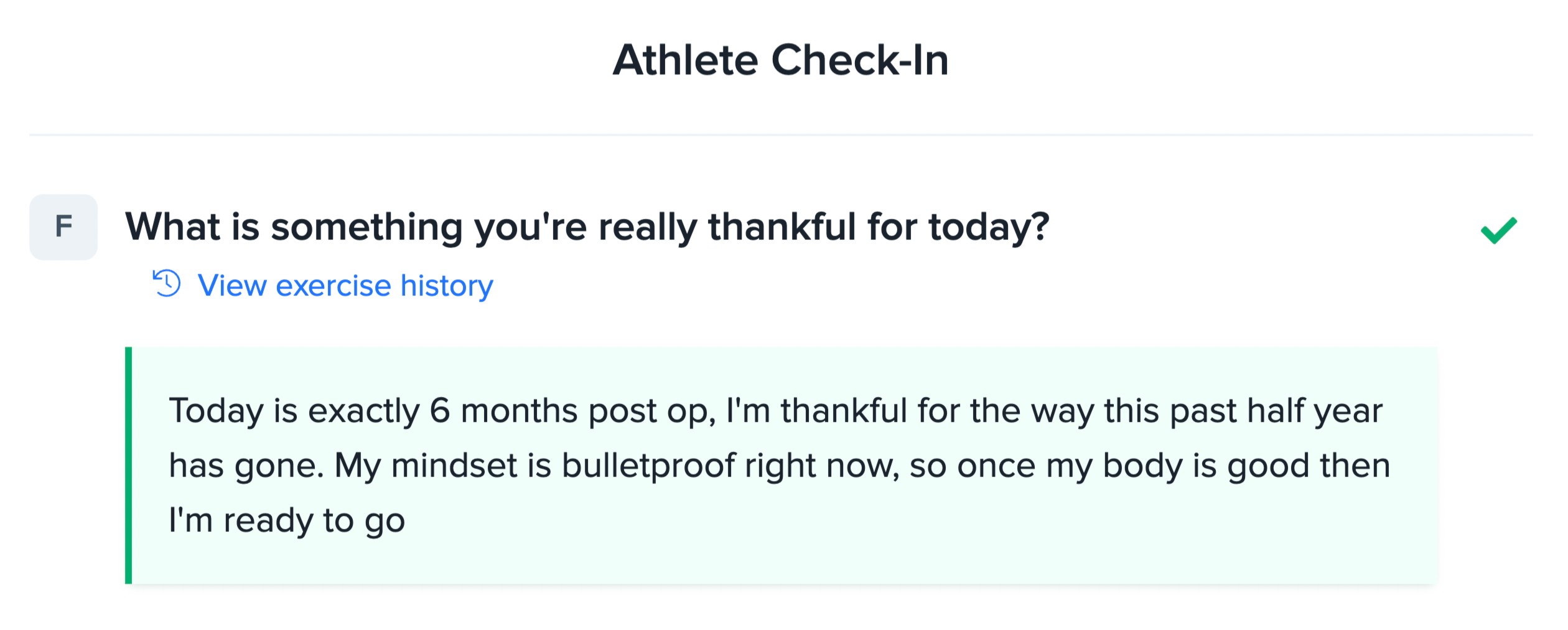Click the word "Athlete" in the title
The width and height of the screenshot is (1568, 630).
(x=685, y=60)
